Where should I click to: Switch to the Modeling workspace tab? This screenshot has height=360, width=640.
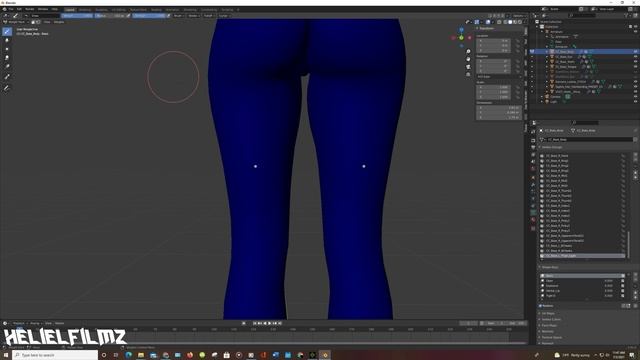pyautogui.click(x=85, y=9)
